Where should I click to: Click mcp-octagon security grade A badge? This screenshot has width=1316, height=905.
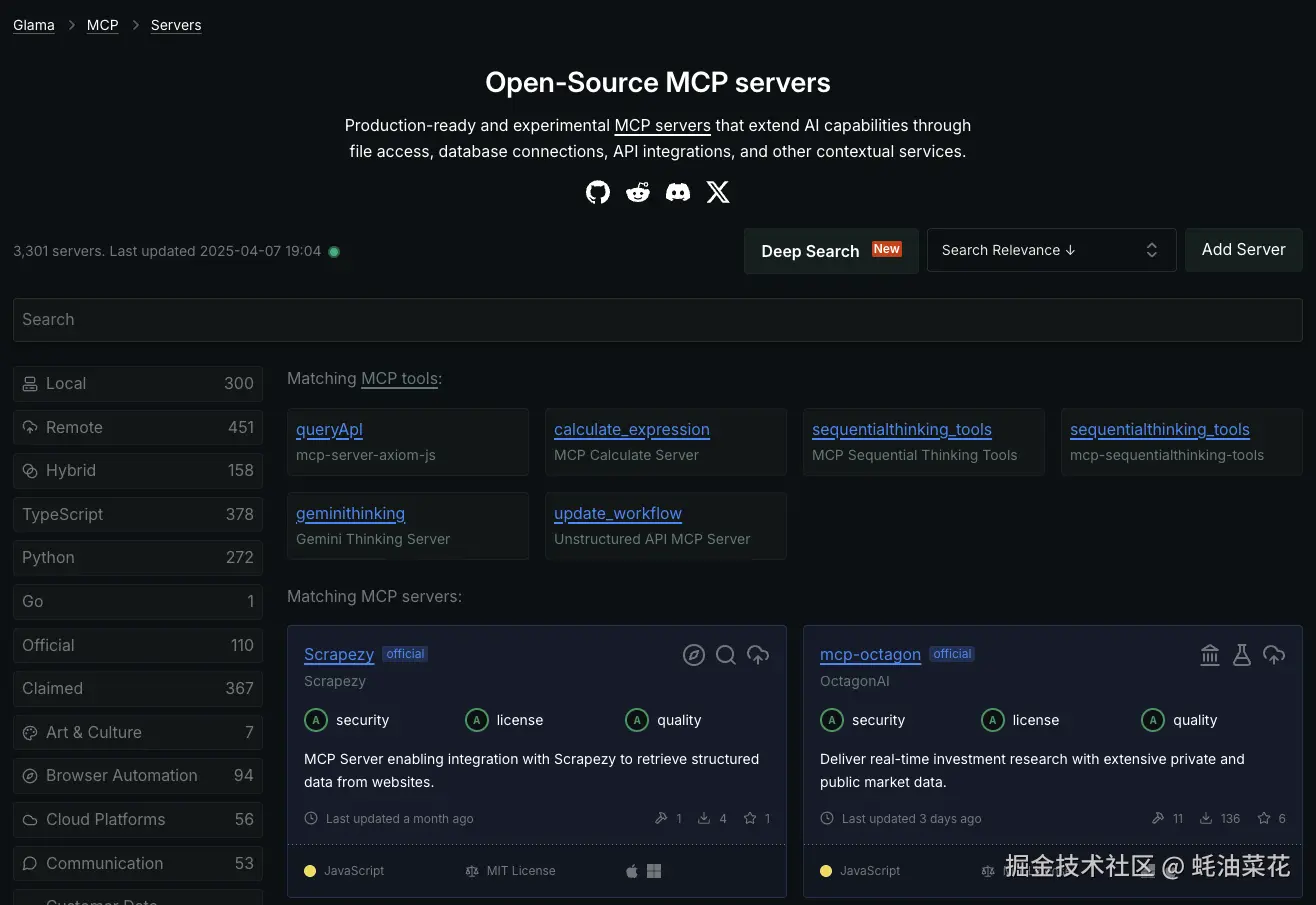(832, 720)
